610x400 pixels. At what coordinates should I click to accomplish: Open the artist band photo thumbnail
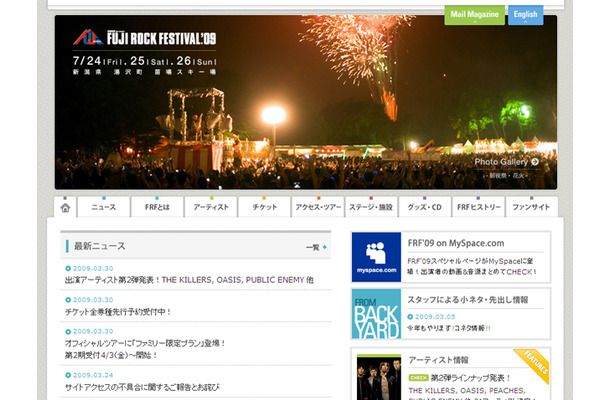[x=379, y=377]
